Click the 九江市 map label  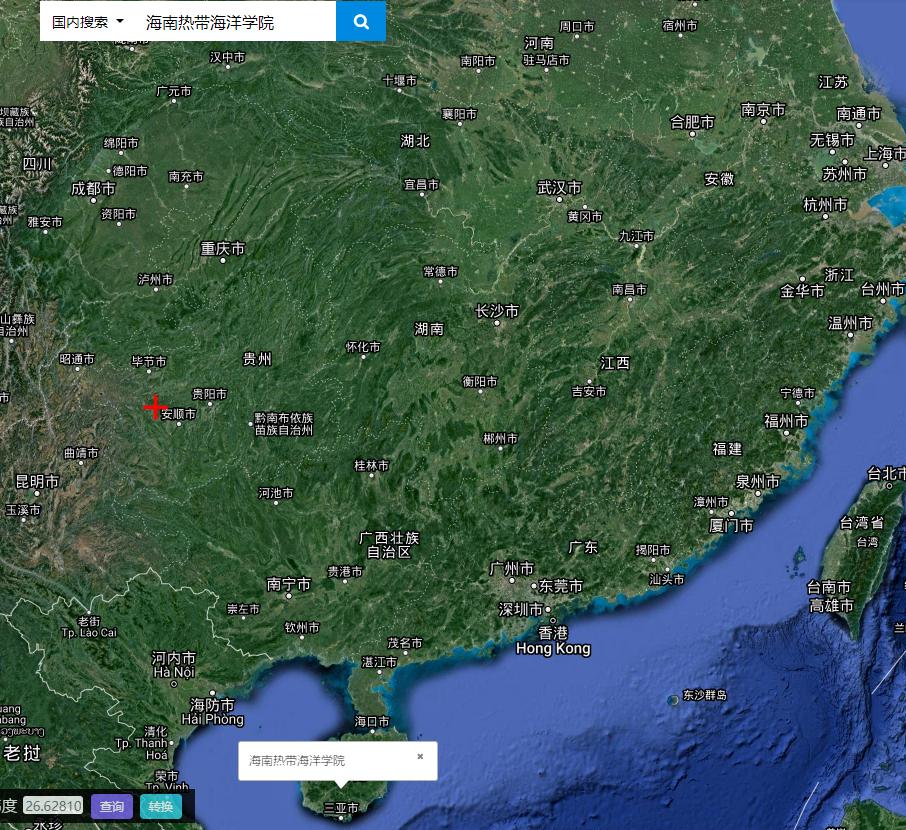(636, 236)
